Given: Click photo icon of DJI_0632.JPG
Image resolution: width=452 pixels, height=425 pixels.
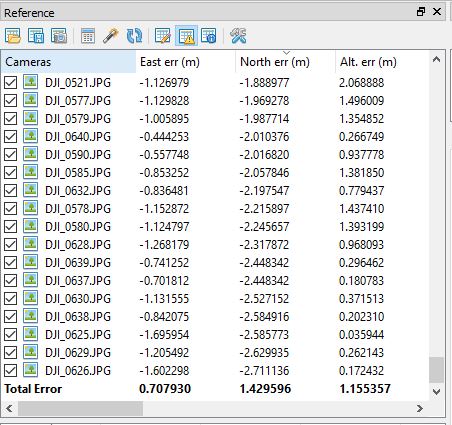Looking at the screenshot, I should 30,190.
